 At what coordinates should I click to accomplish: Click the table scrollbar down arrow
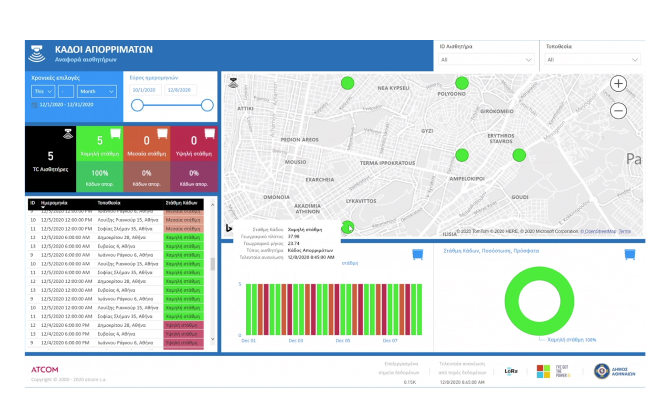[x=212, y=339]
